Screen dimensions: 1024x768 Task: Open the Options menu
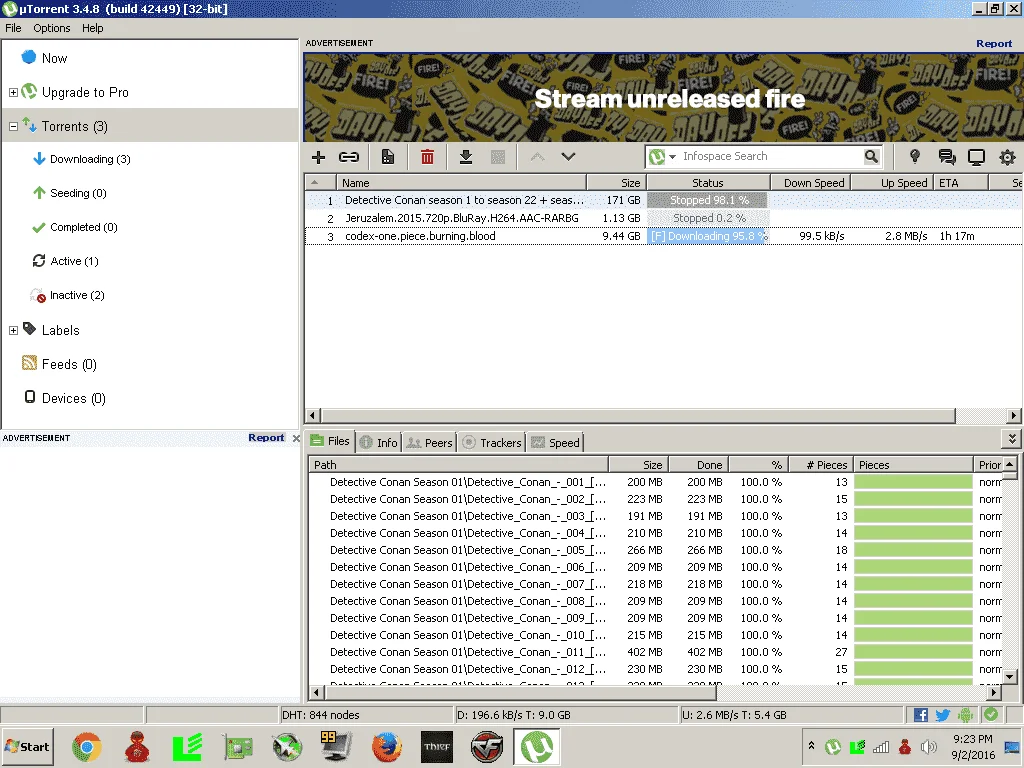coord(52,28)
